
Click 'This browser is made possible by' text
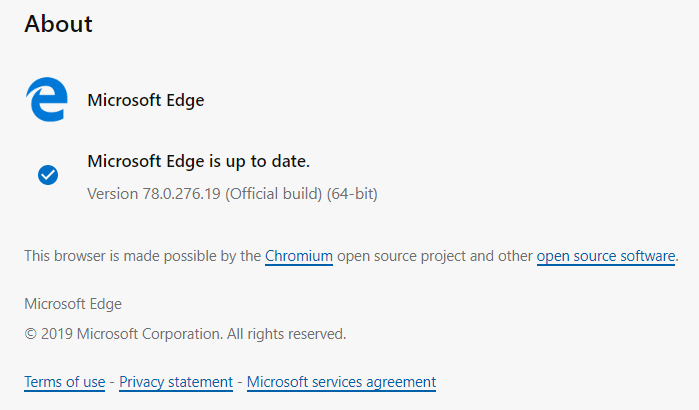tap(128, 256)
